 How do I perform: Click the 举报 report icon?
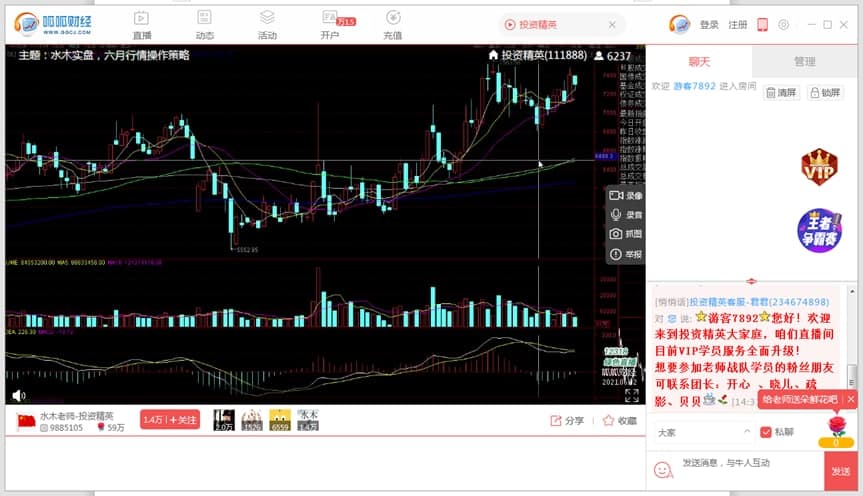click(x=626, y=254)
